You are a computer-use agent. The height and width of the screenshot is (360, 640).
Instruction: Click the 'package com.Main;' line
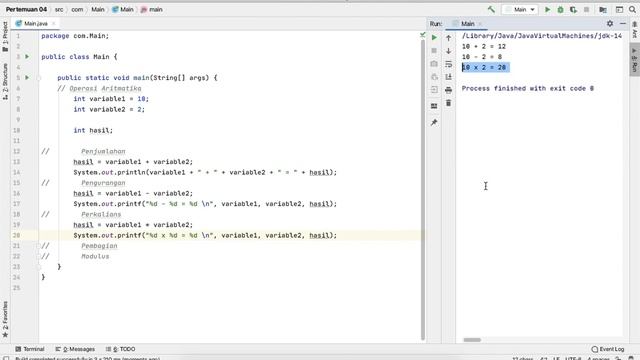click(75, 36)
